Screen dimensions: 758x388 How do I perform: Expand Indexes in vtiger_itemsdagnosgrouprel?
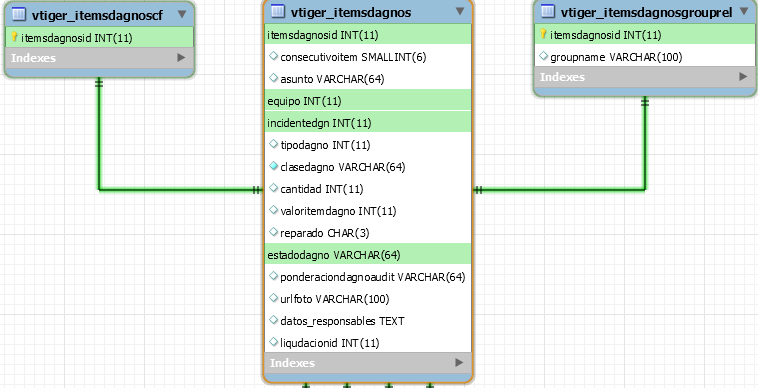743,76
